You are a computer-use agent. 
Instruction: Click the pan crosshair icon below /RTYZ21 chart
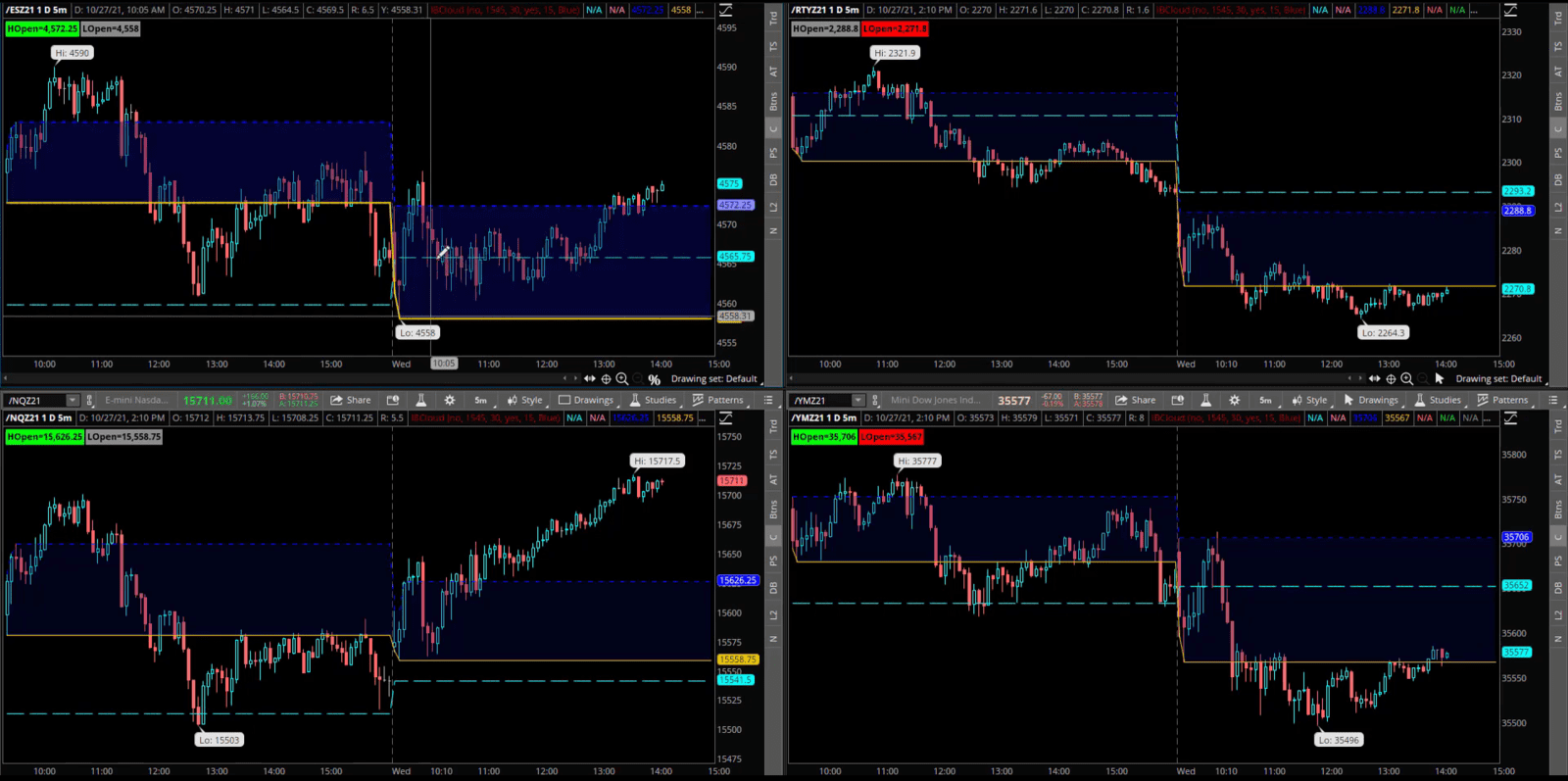point(1391,379)
